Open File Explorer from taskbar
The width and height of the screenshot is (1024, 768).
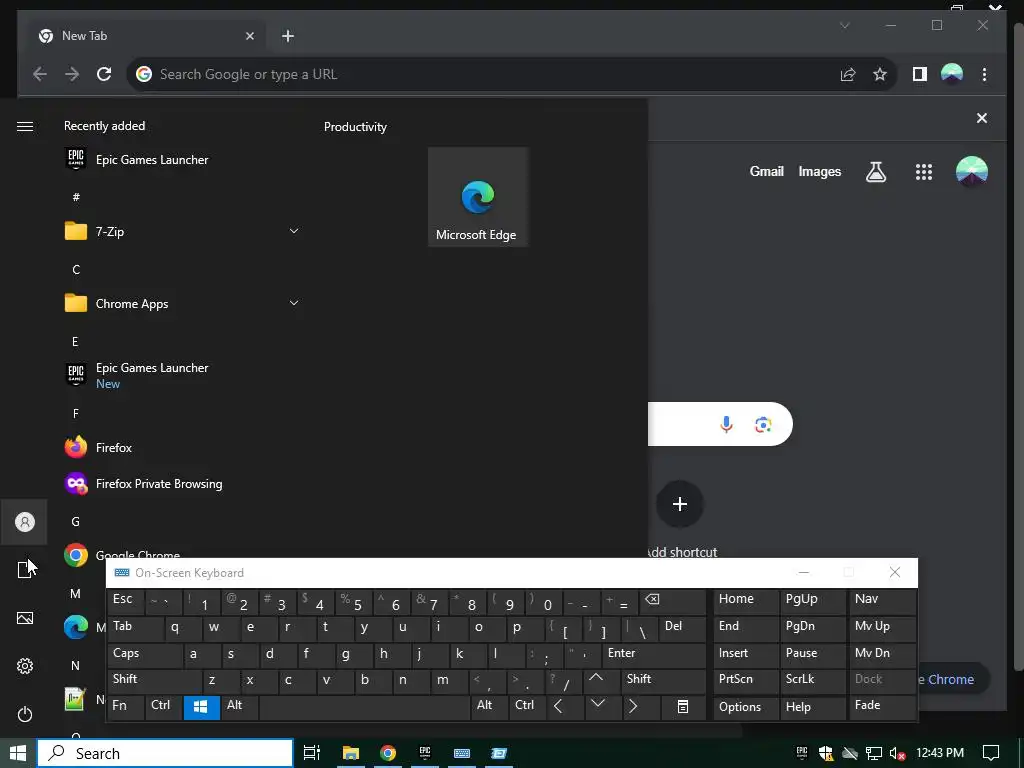(x=351, y=753)
